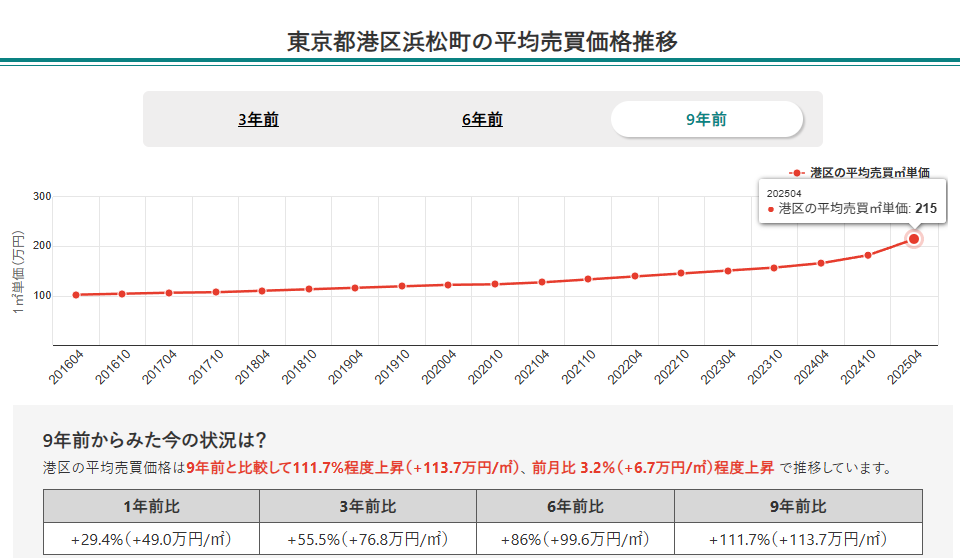
Task: Click the 東京都港区浜松町の平均売買価格推移 page heading
Action: [x=482, y=42]
